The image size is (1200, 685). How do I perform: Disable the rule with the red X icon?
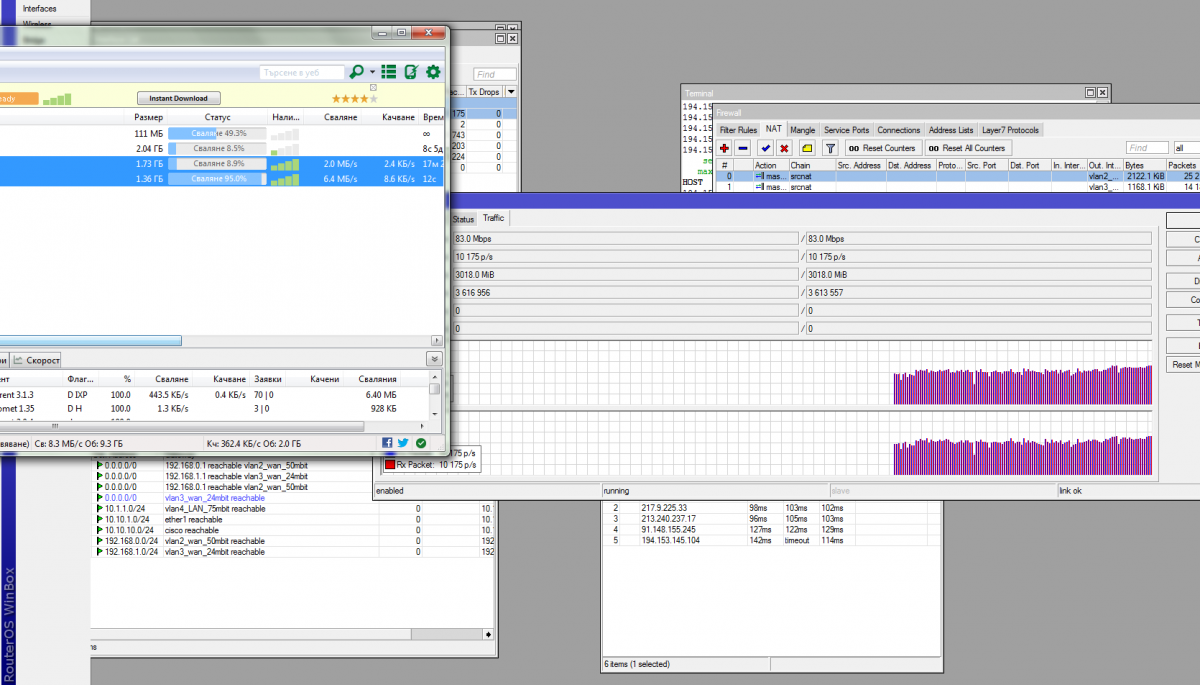(784, 148)
